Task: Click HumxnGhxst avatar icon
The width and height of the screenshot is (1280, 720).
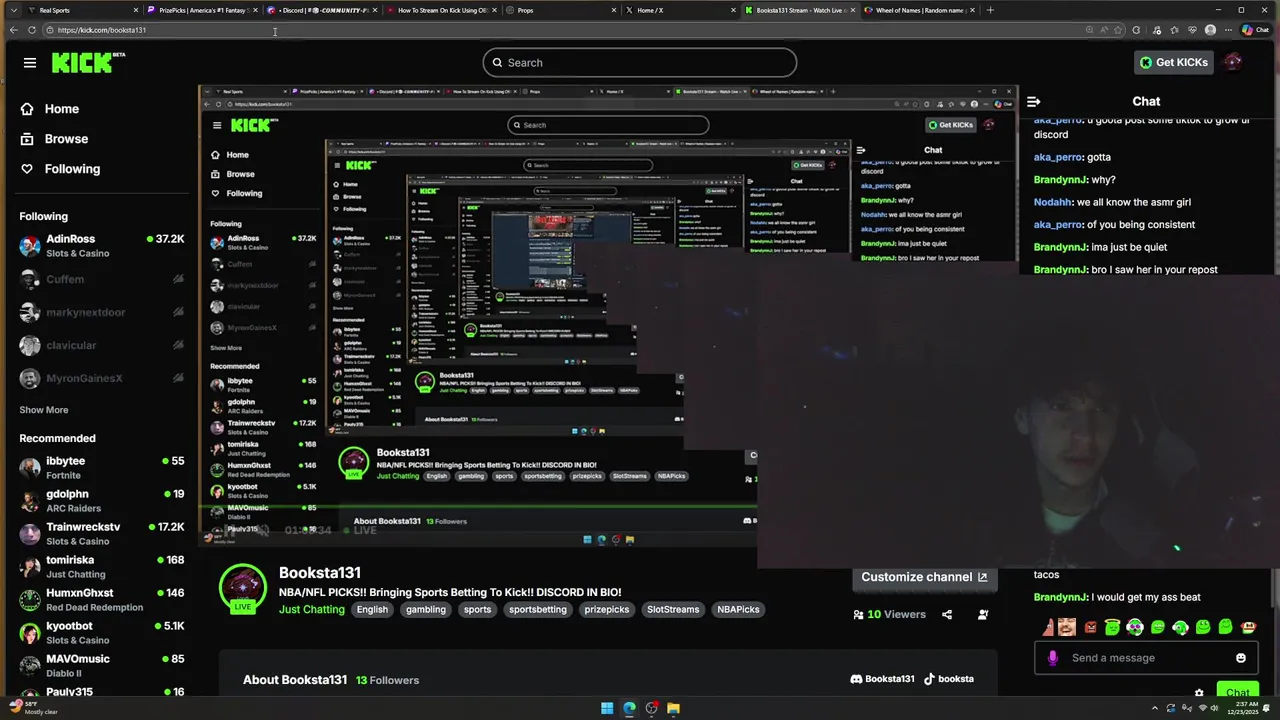Action: 30,599
